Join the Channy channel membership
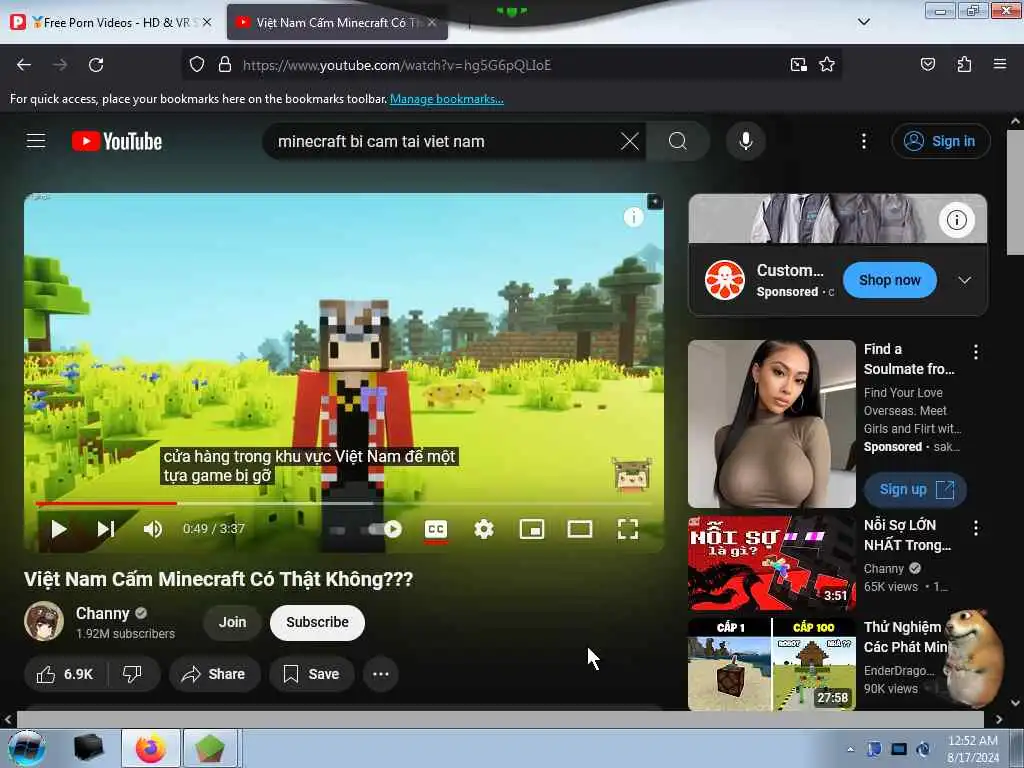The image size is (1024, 768). tap(232, 622)
